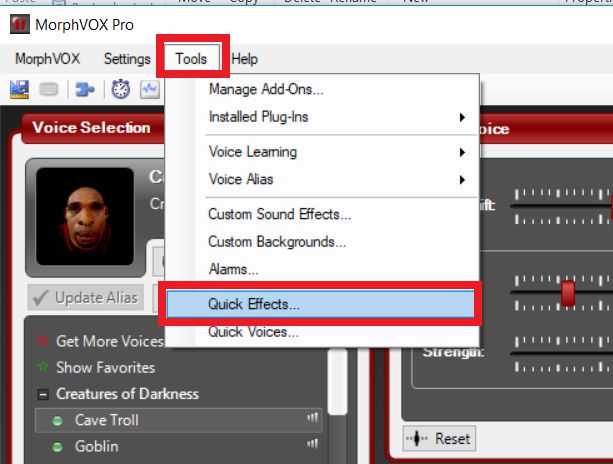This screenshot has width=613, height=464.
Task: Collapse the Creatures of Darkness group
Action: click(43, 394)
